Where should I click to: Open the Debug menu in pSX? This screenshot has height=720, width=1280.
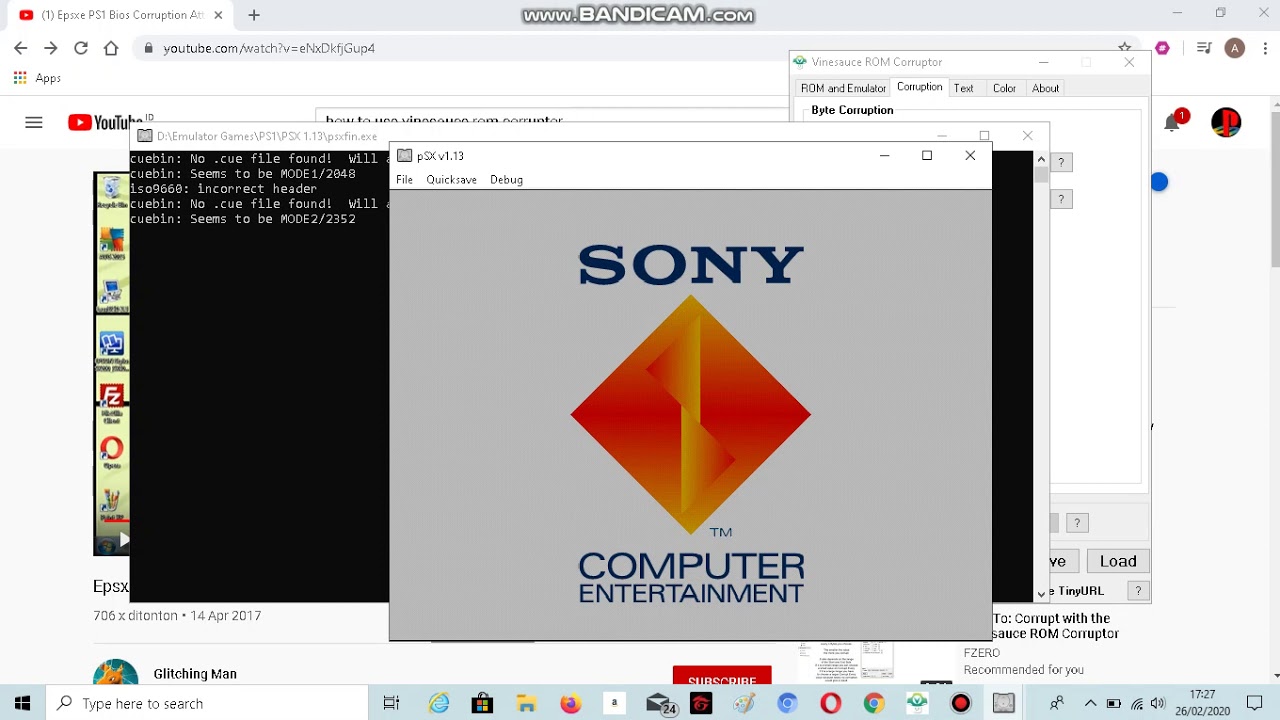click(506, 180)
